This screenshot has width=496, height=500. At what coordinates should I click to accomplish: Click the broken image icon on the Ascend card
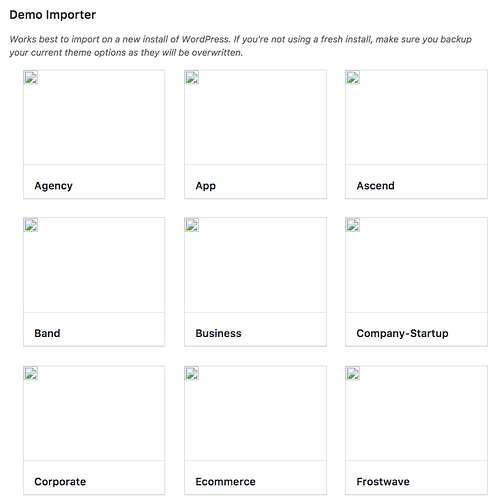353,77
